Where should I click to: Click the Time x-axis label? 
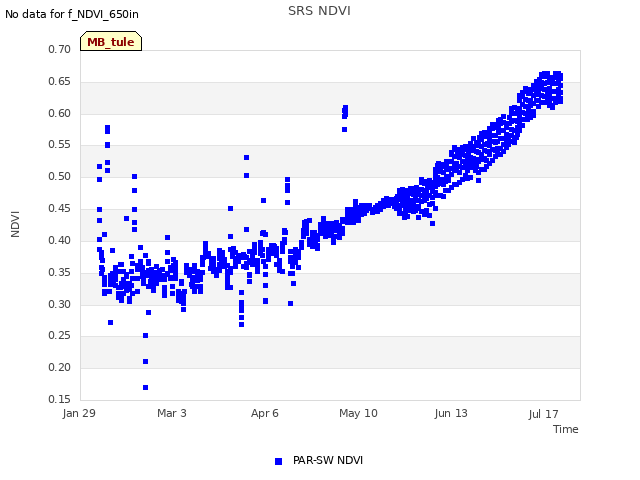(565, 429)
